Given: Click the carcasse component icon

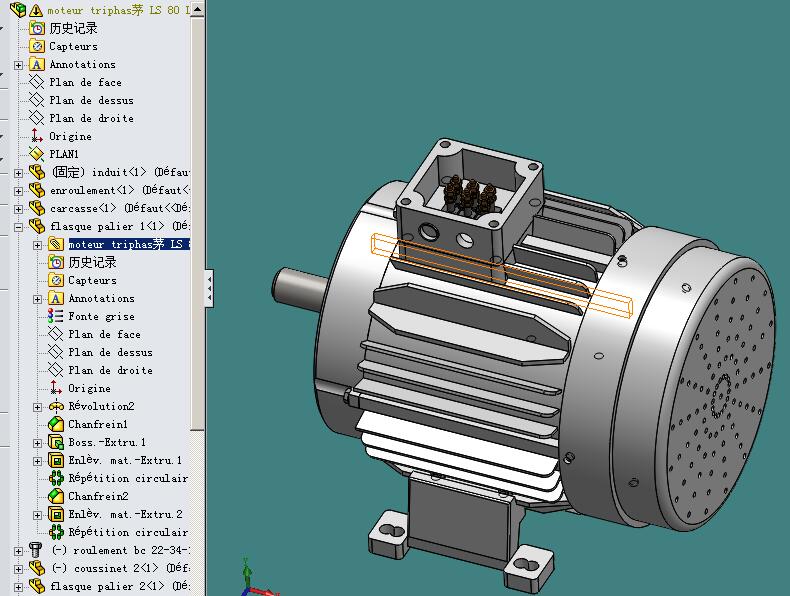Looking at the screenshot, I should click(37, 208).
